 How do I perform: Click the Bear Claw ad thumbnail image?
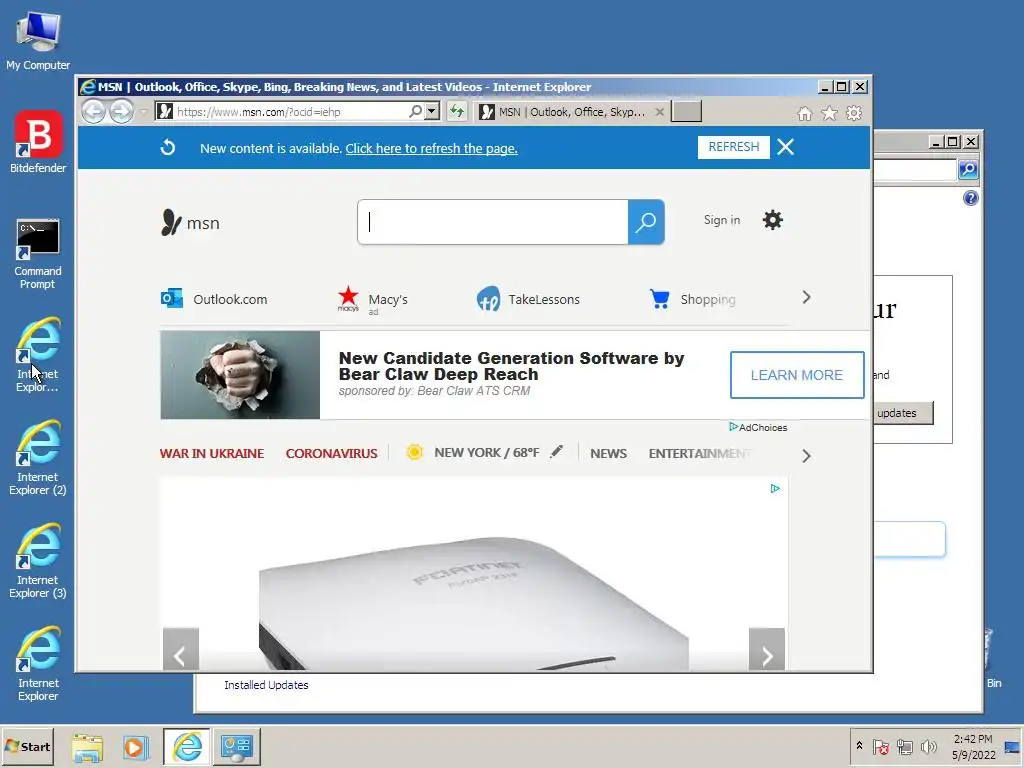[x=240, y=375]
